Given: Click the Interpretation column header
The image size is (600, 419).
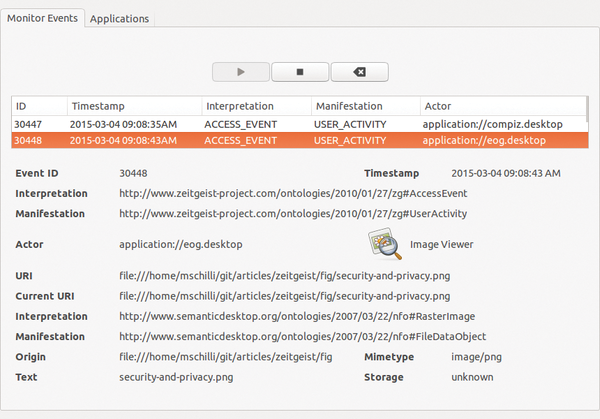Looking at the screenshot, I should [x=256, y=106].
